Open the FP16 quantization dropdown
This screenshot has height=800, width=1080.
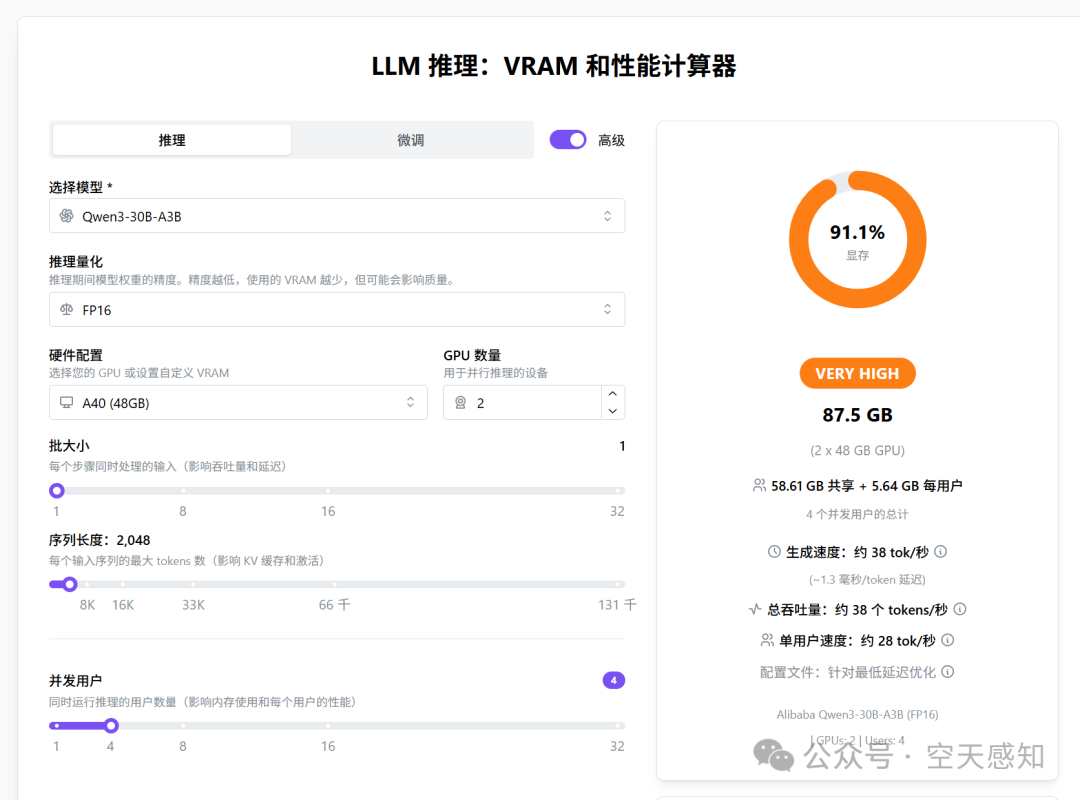pos(337,309)
